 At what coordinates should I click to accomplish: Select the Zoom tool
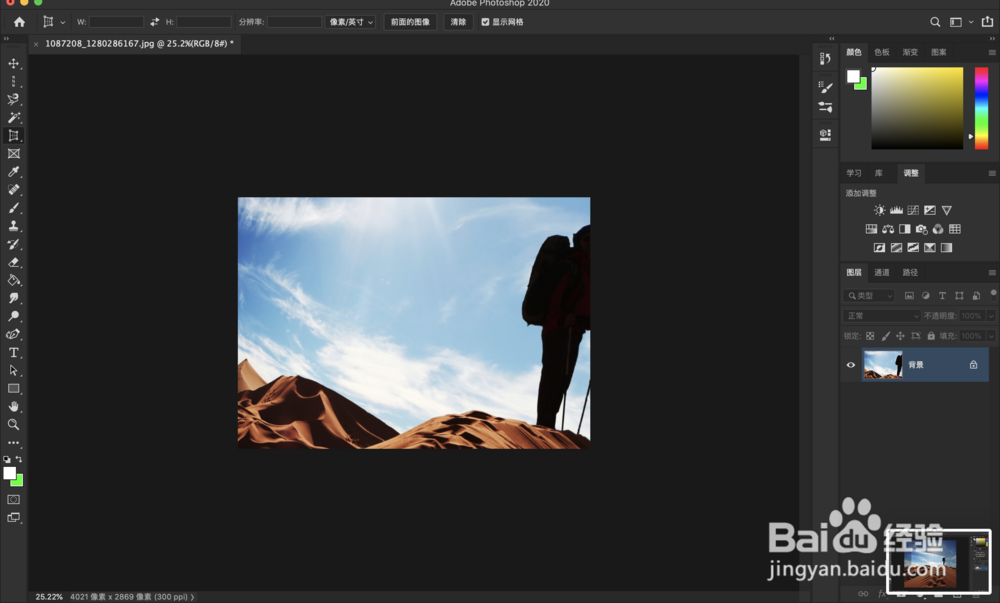coord(13,425)
